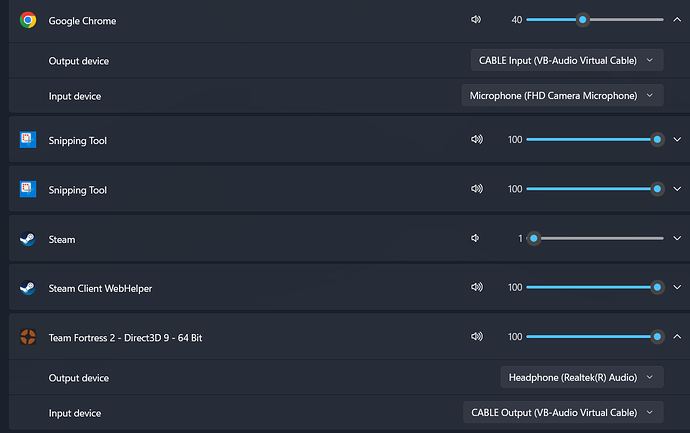Open the Chrome input device Microphone dropdown
The width and height of the screenshot is (690, 433).
click(562, 95)
